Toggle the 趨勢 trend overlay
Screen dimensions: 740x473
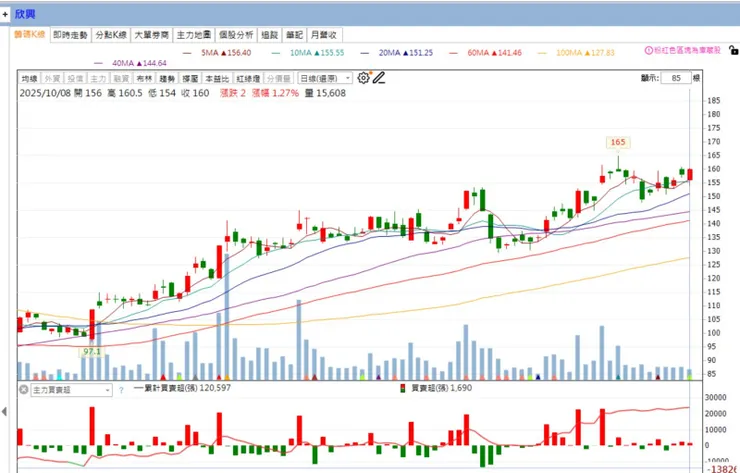coord(167,78)
